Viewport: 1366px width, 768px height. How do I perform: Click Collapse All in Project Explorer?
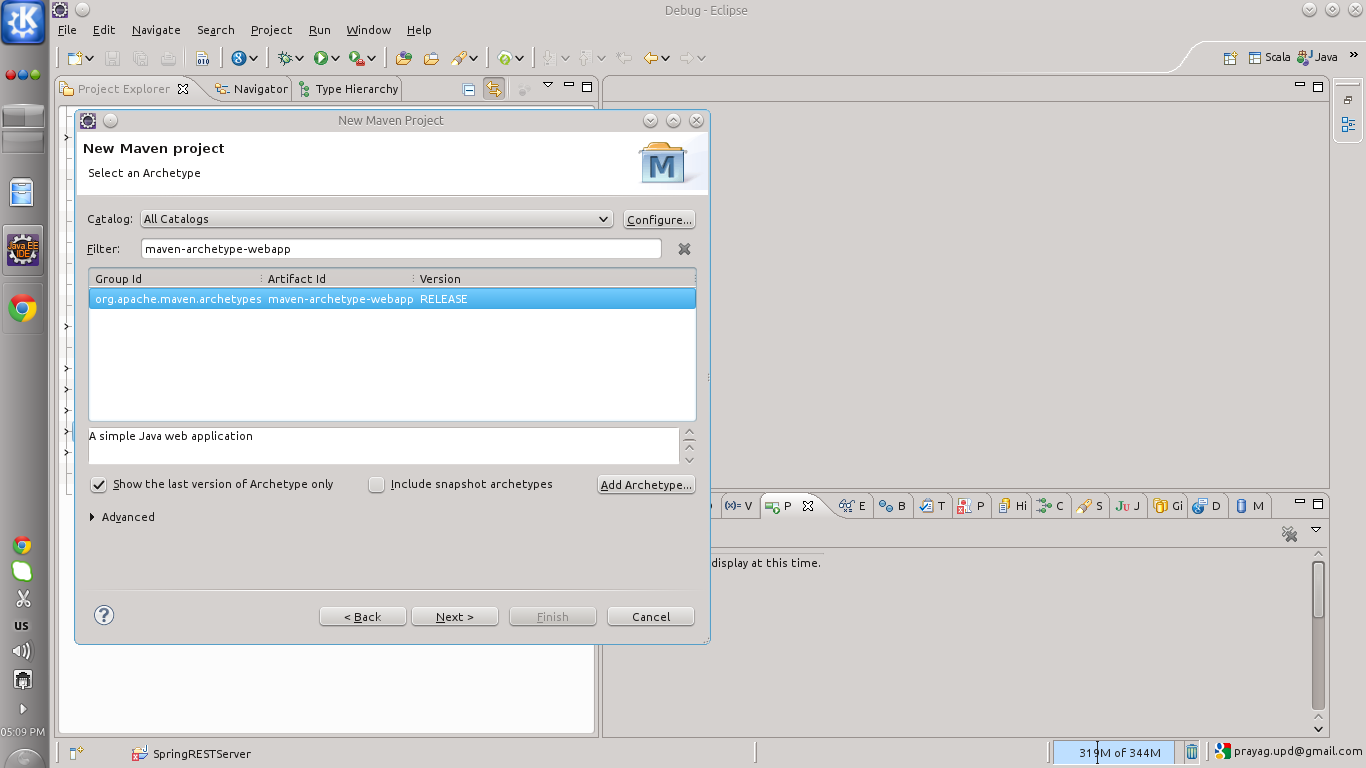469,89
